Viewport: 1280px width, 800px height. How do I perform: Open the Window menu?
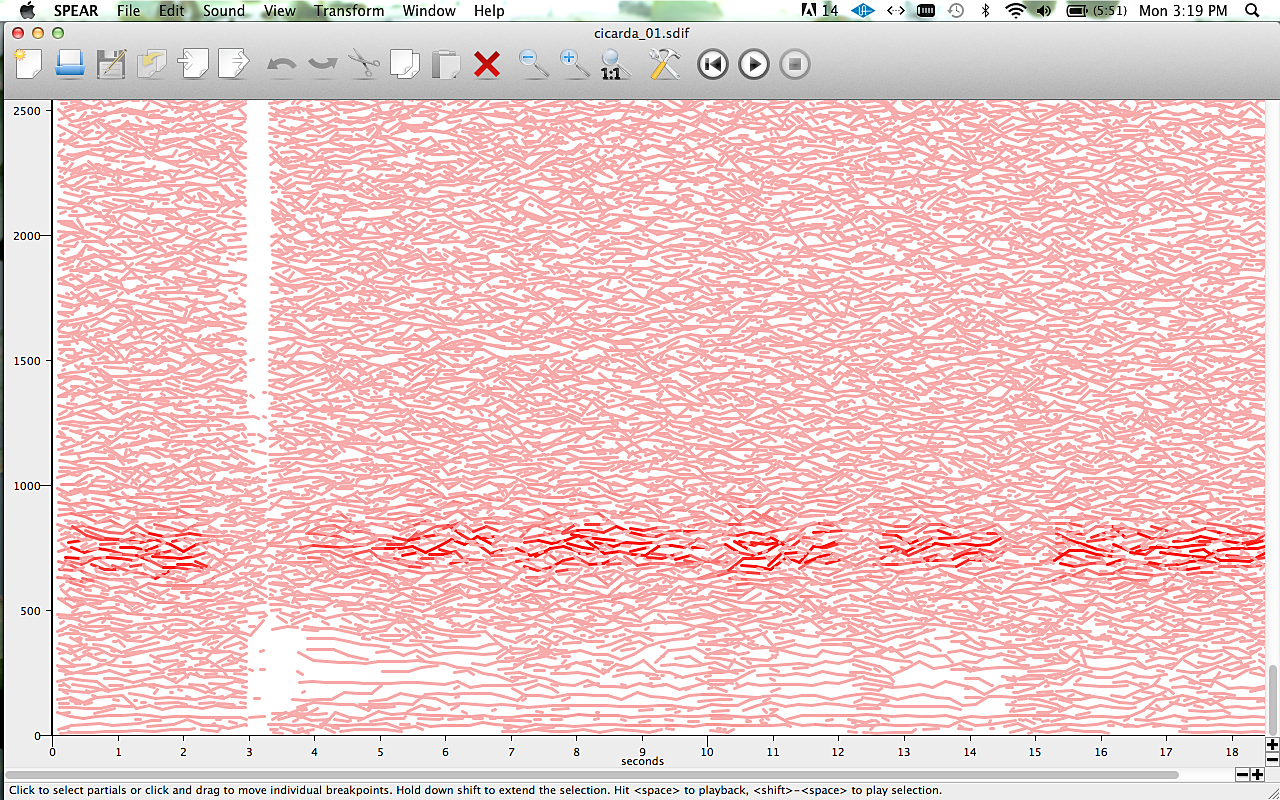(429, 11)
